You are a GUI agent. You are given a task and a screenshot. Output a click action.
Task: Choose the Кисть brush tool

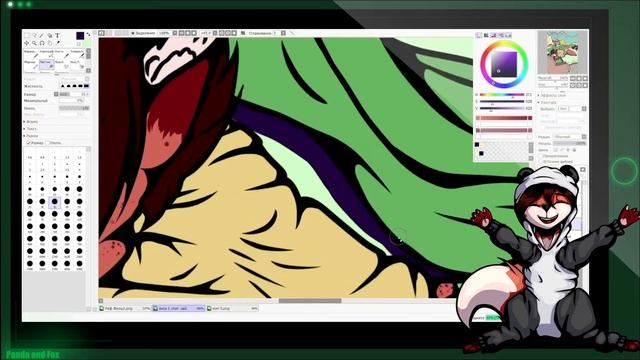(61, 53)
